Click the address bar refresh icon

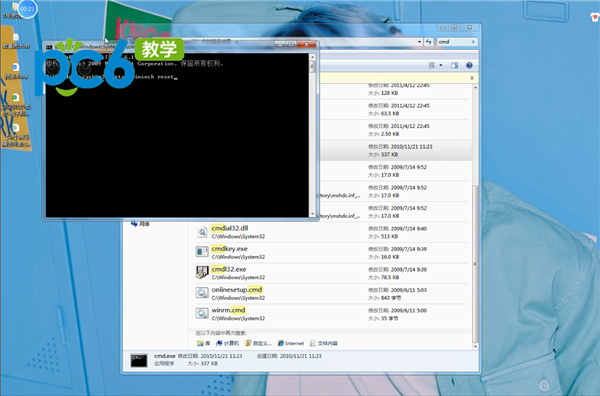coord(429,42)
